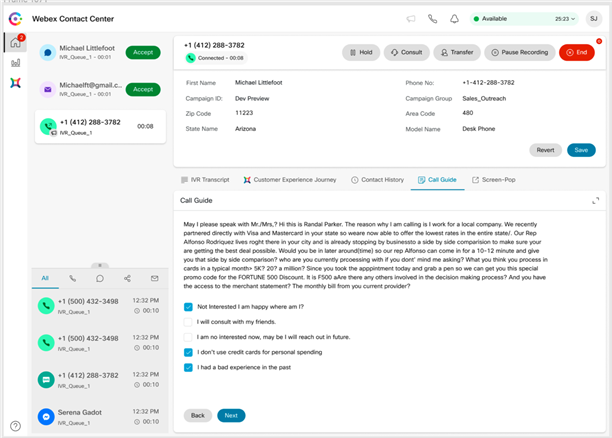Open the Customer Experience sidebar icon
This screenshot has width=612, height=438.
[15, 83]
